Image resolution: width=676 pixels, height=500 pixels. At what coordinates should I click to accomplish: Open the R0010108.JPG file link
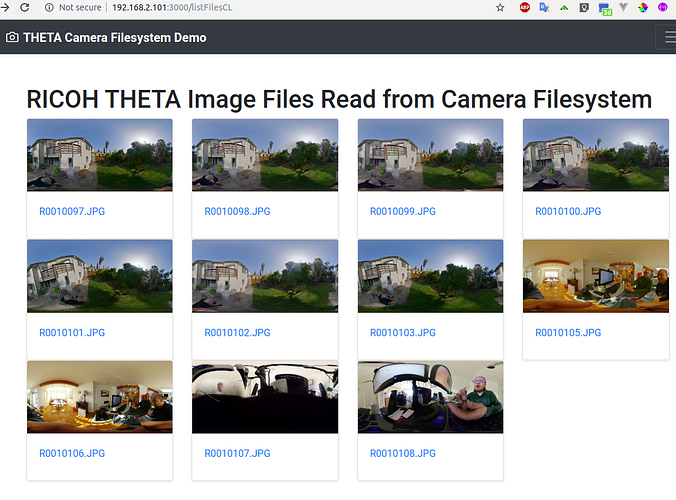pyautogui.click(x=403, y=454)
